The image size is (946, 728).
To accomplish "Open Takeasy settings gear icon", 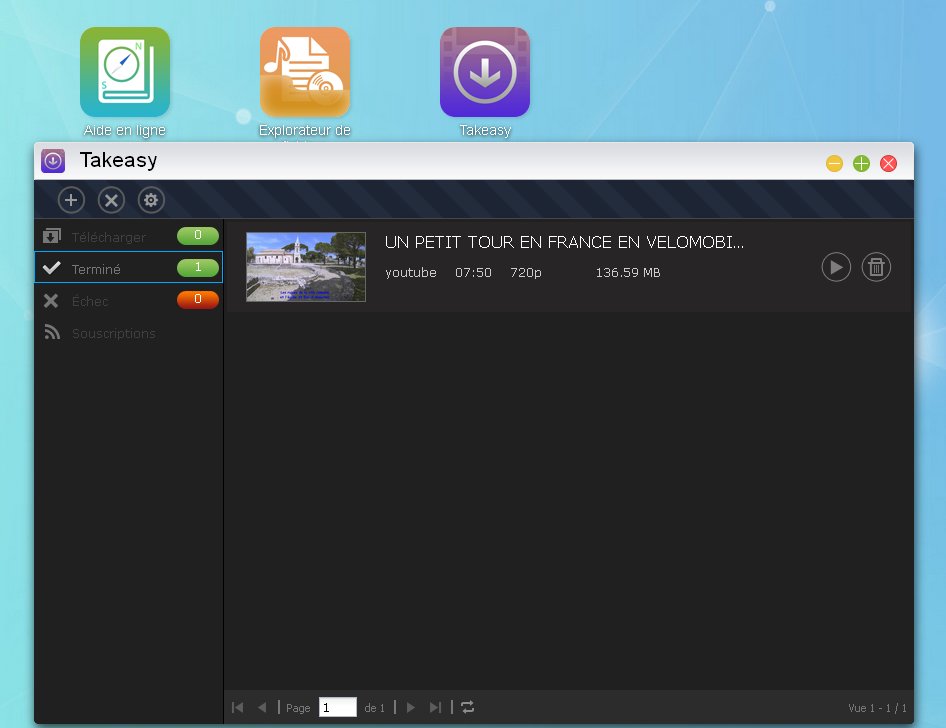I will coord(151,200).
